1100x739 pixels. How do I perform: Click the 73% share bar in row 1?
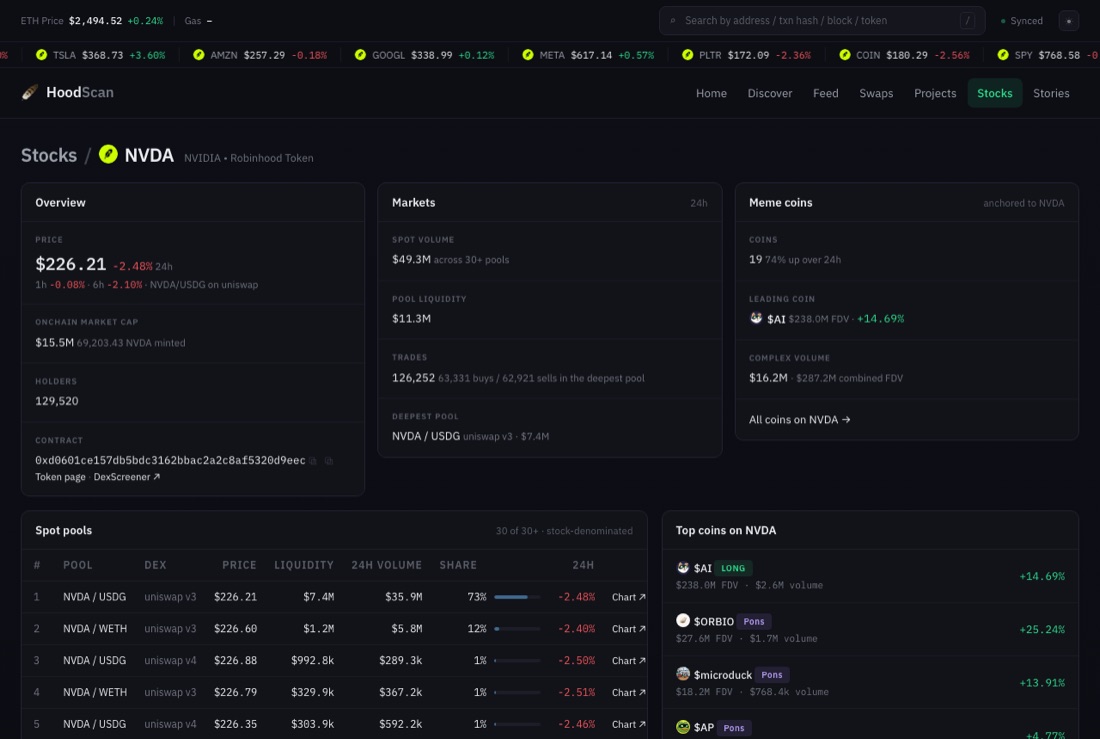pos(517,597)
